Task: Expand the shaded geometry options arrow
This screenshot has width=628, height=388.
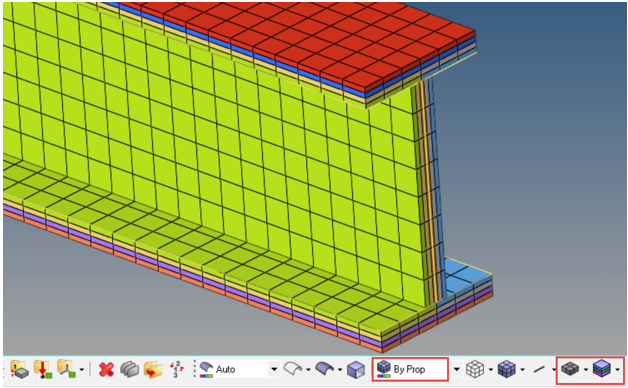Action: coord(340,369)
